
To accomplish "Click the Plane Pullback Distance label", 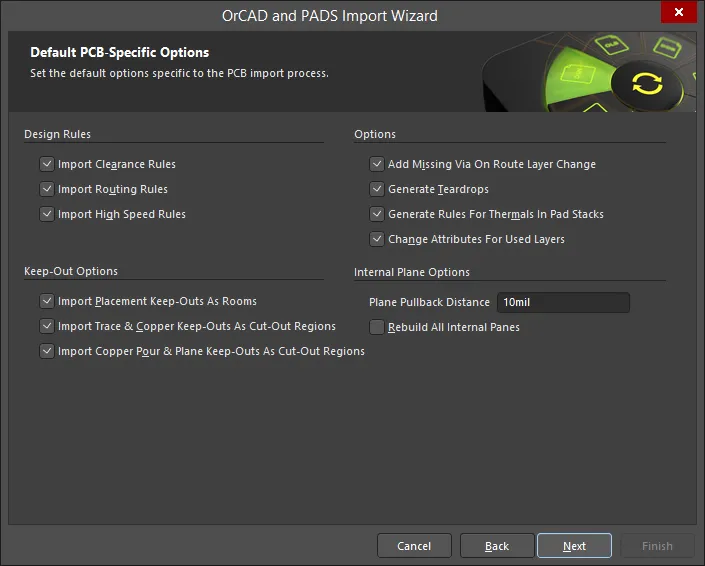I will [429, 302].
